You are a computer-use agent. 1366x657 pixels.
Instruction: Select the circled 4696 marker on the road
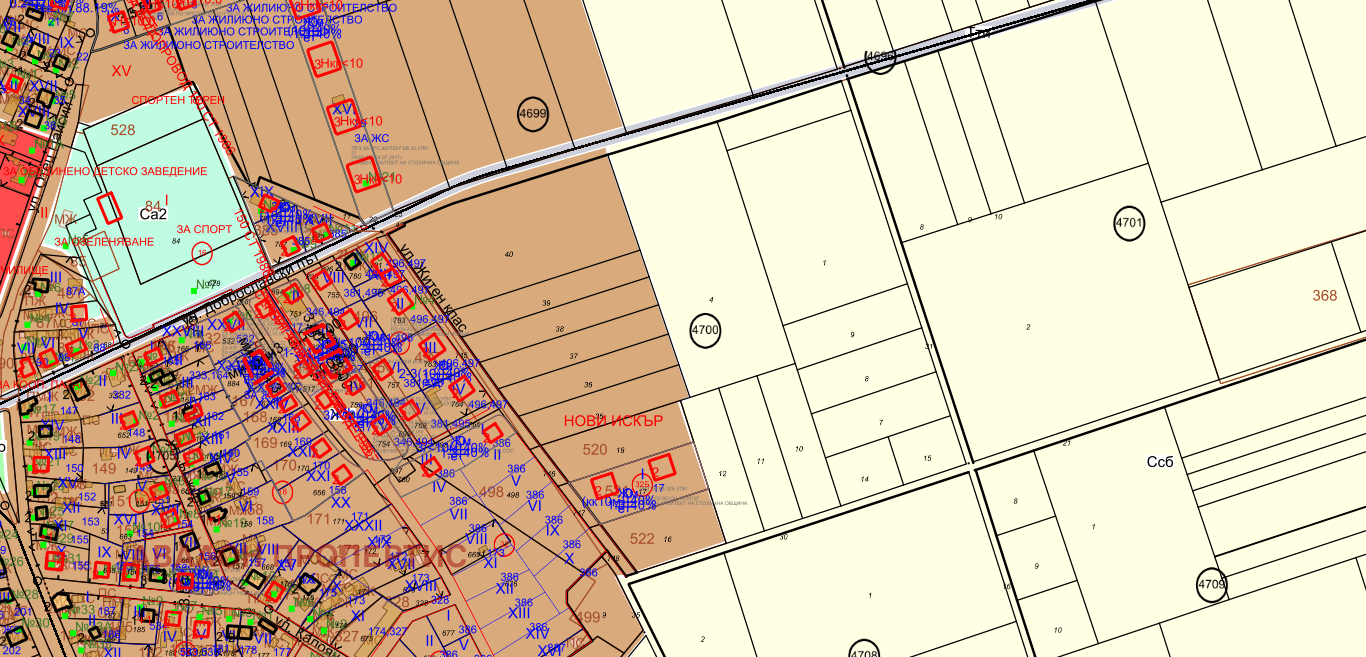point(880,58)
